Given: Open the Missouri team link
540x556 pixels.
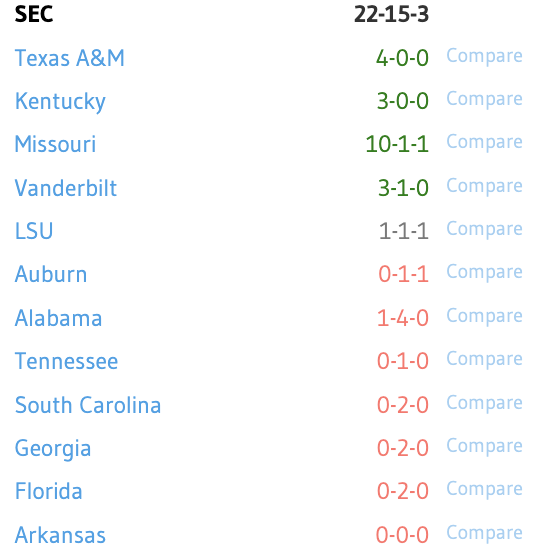Looking at the screenshot, I should [55, 145].
